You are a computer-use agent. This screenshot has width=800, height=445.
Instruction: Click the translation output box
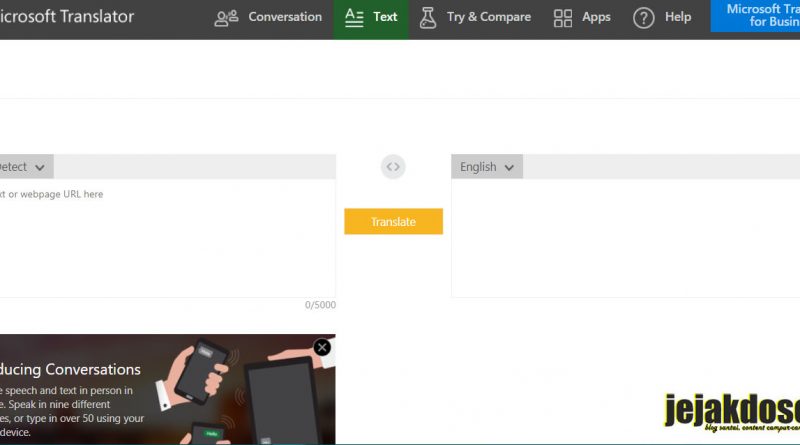pos(626,238)
